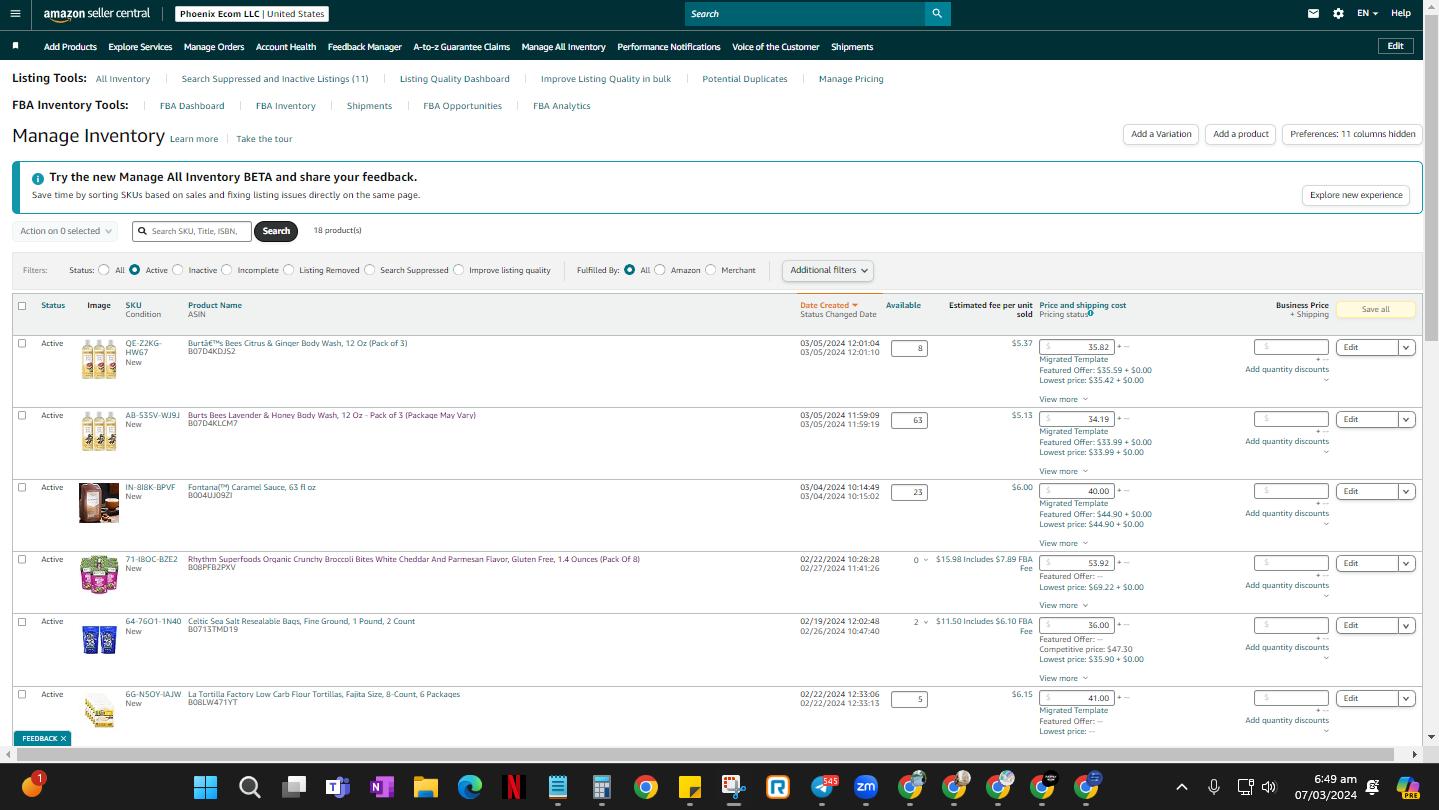
Task: Open Voice of the Customer nav item
Action: [x=776, y=47]
